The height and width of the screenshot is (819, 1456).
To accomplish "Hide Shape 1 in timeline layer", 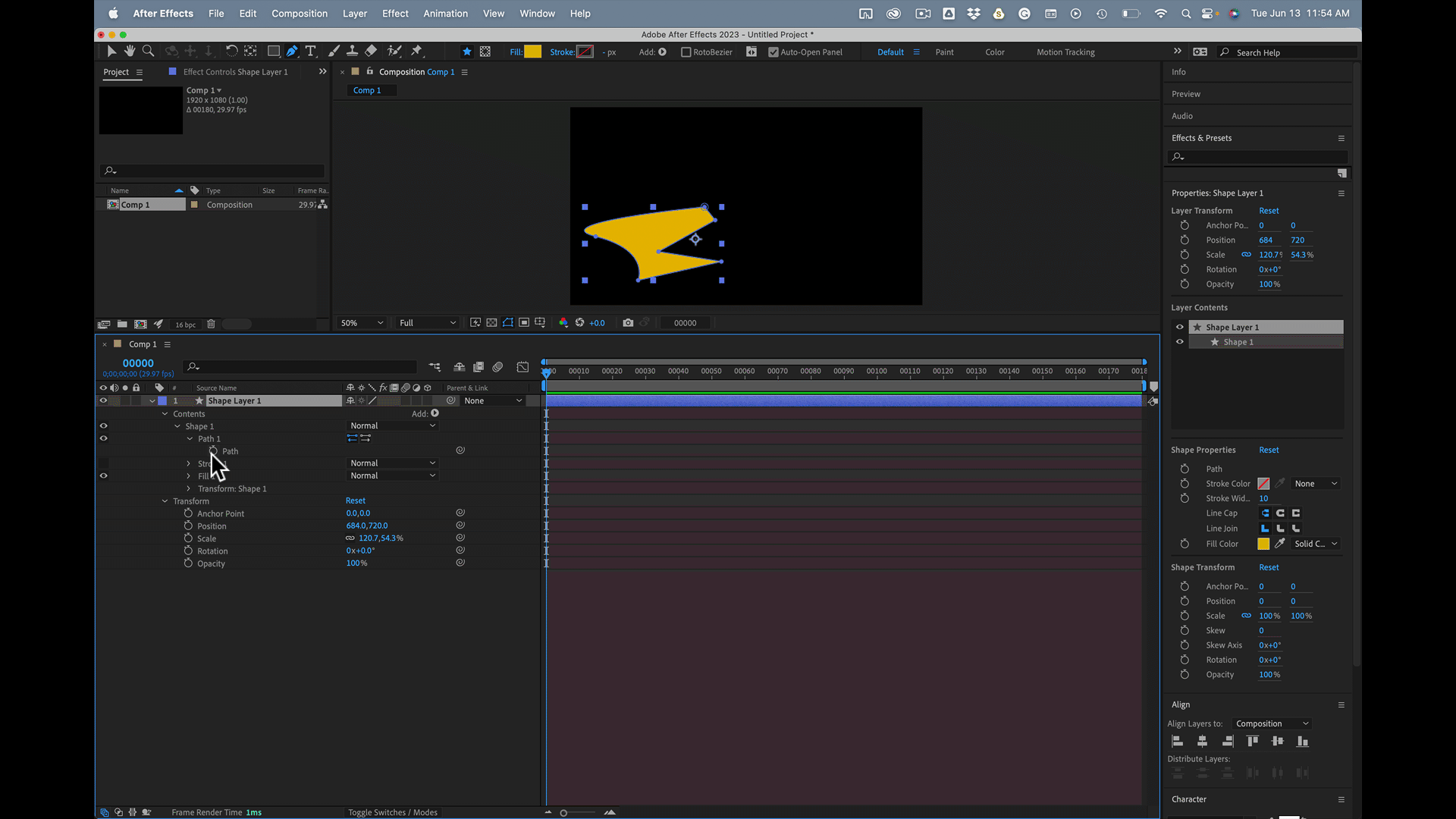I will point(103,426).
